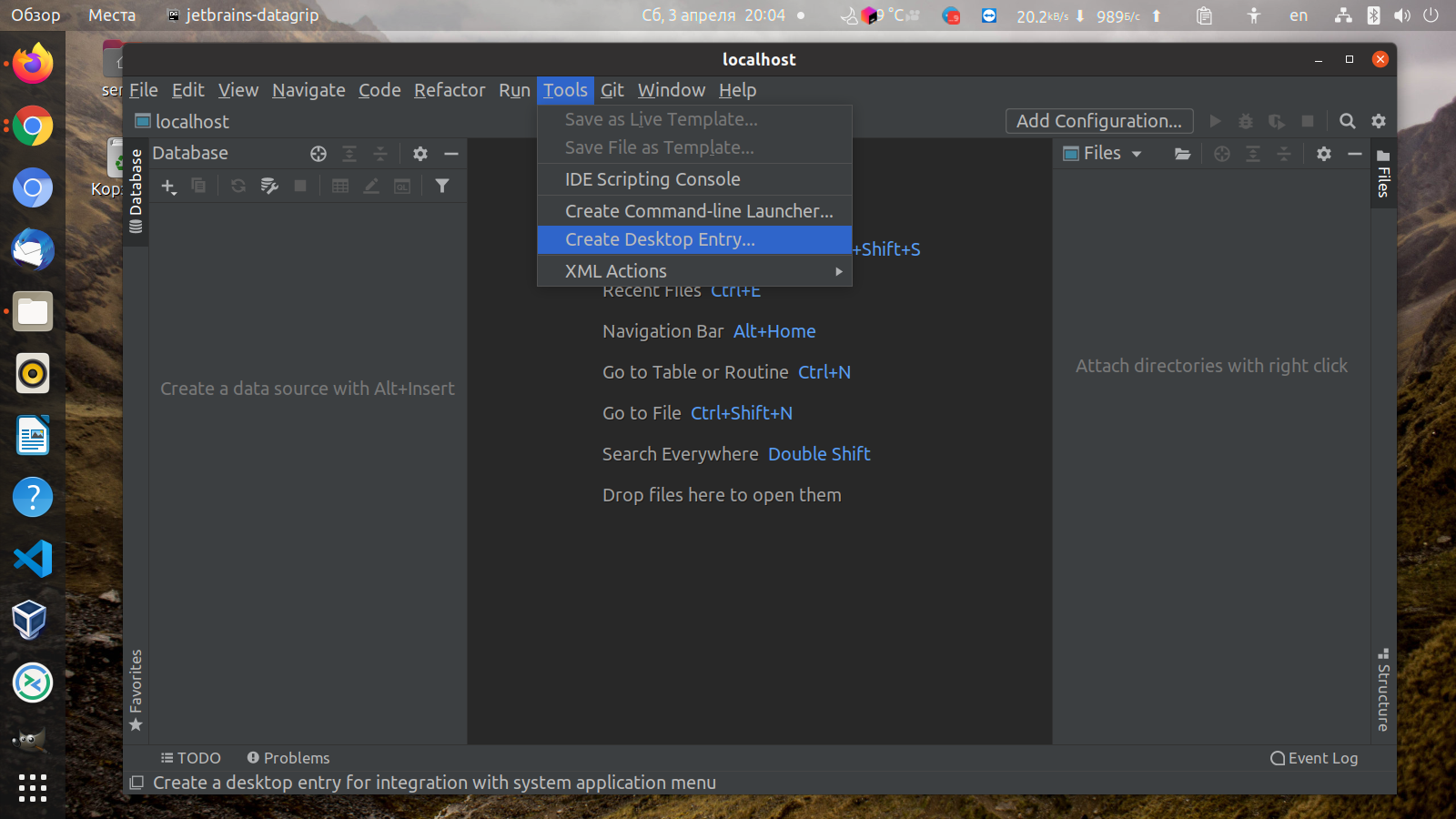Click the scroll from editor target icon
The width and height of the screenshot is (1456, 819).
coord(318,154)
